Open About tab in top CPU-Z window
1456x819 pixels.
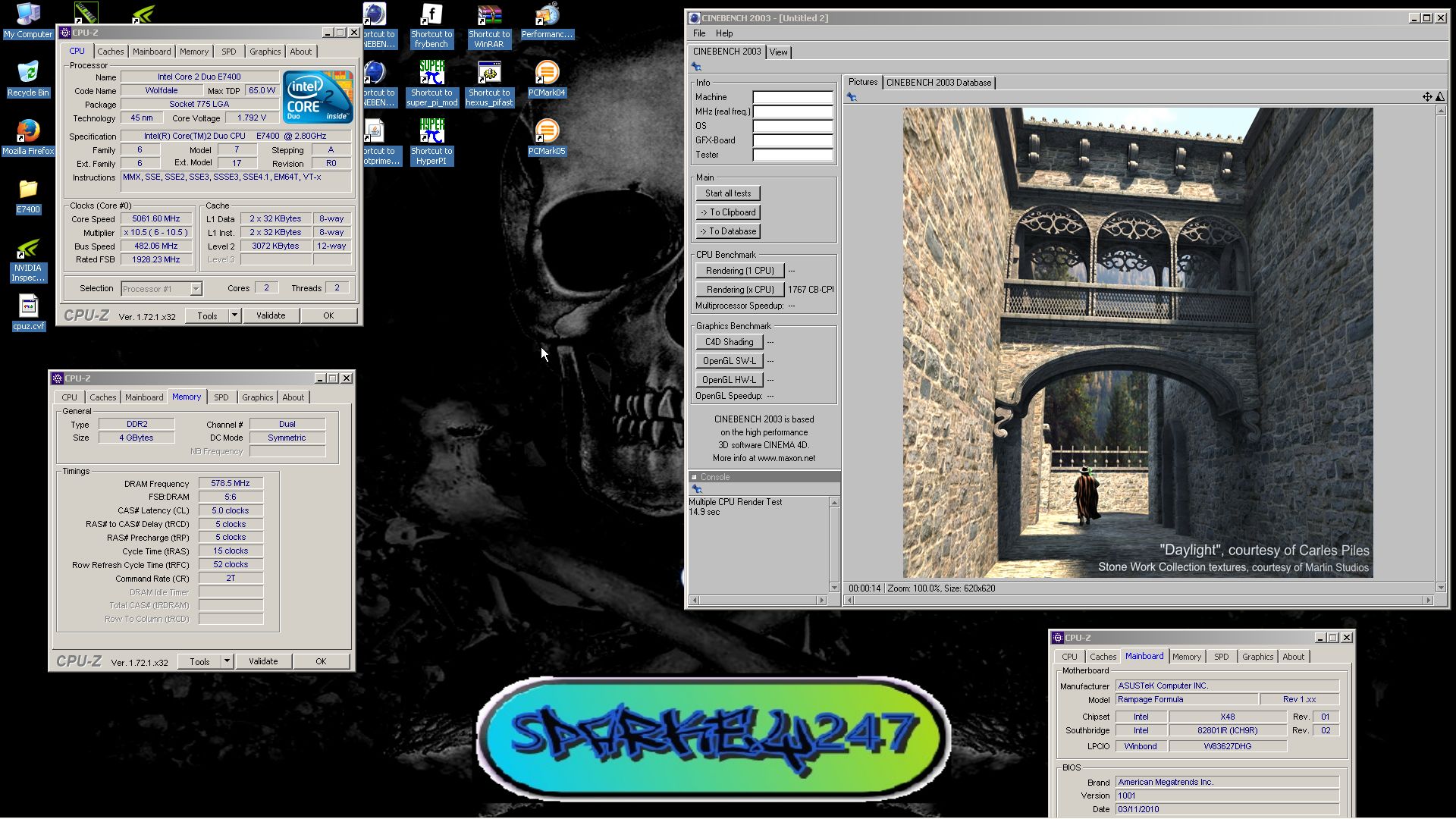click(300, 52)
